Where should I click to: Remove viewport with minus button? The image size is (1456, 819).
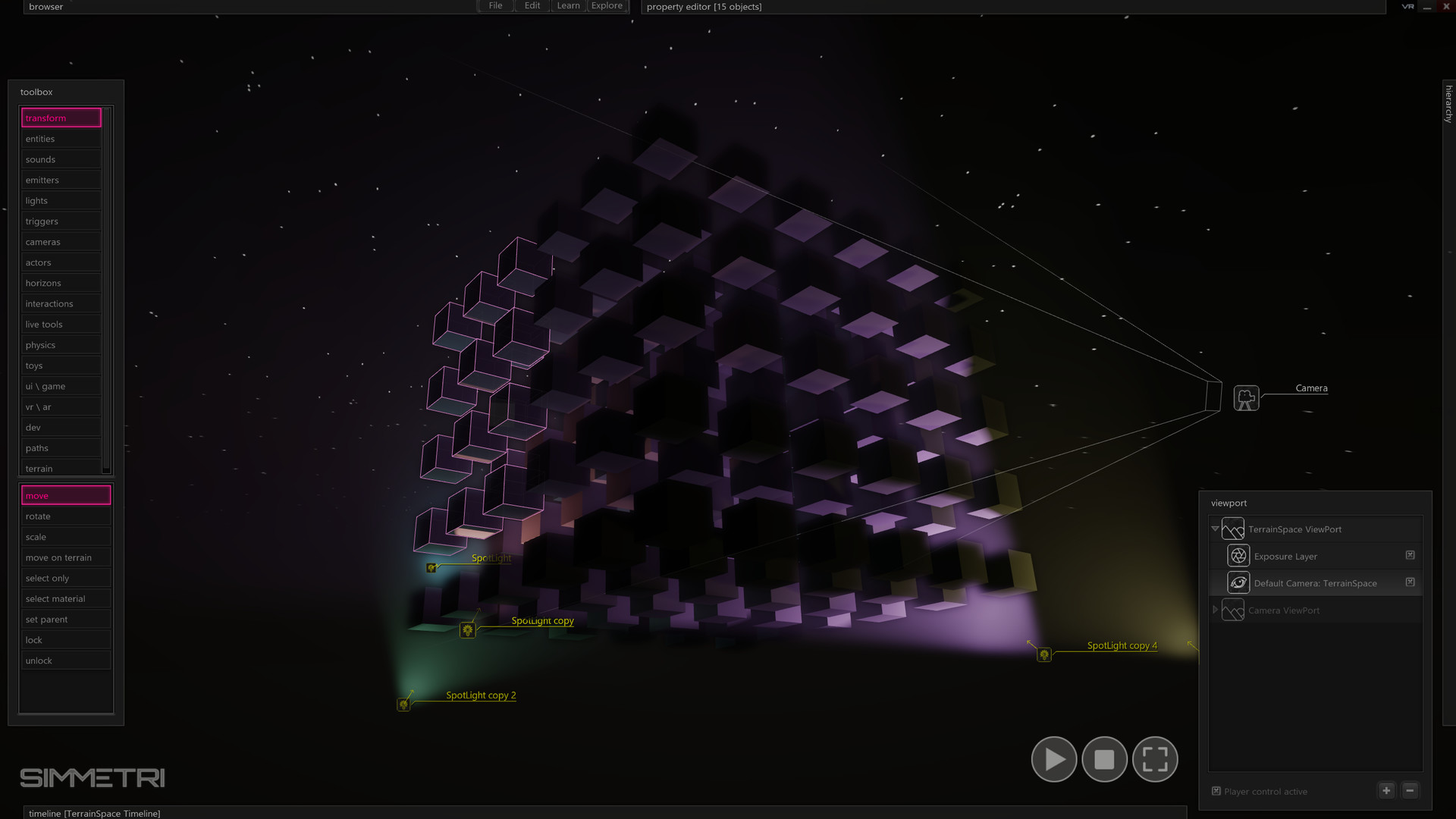[1410, 790]
